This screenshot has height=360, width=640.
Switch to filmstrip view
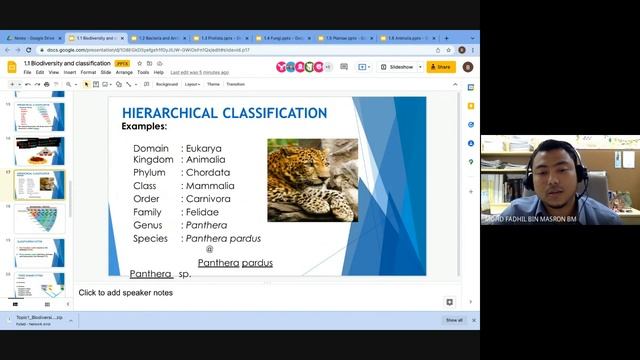(15, 304)
